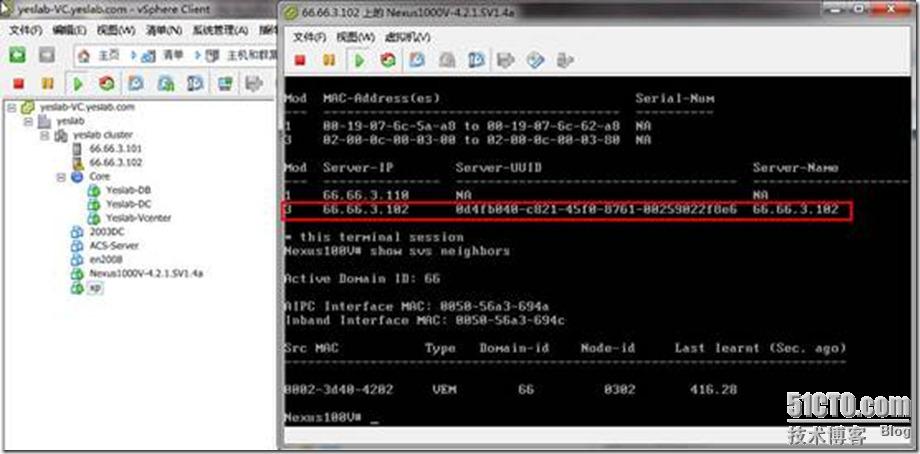
Task: Collapse the yeslab datacenter tree node
Action: 28,121
